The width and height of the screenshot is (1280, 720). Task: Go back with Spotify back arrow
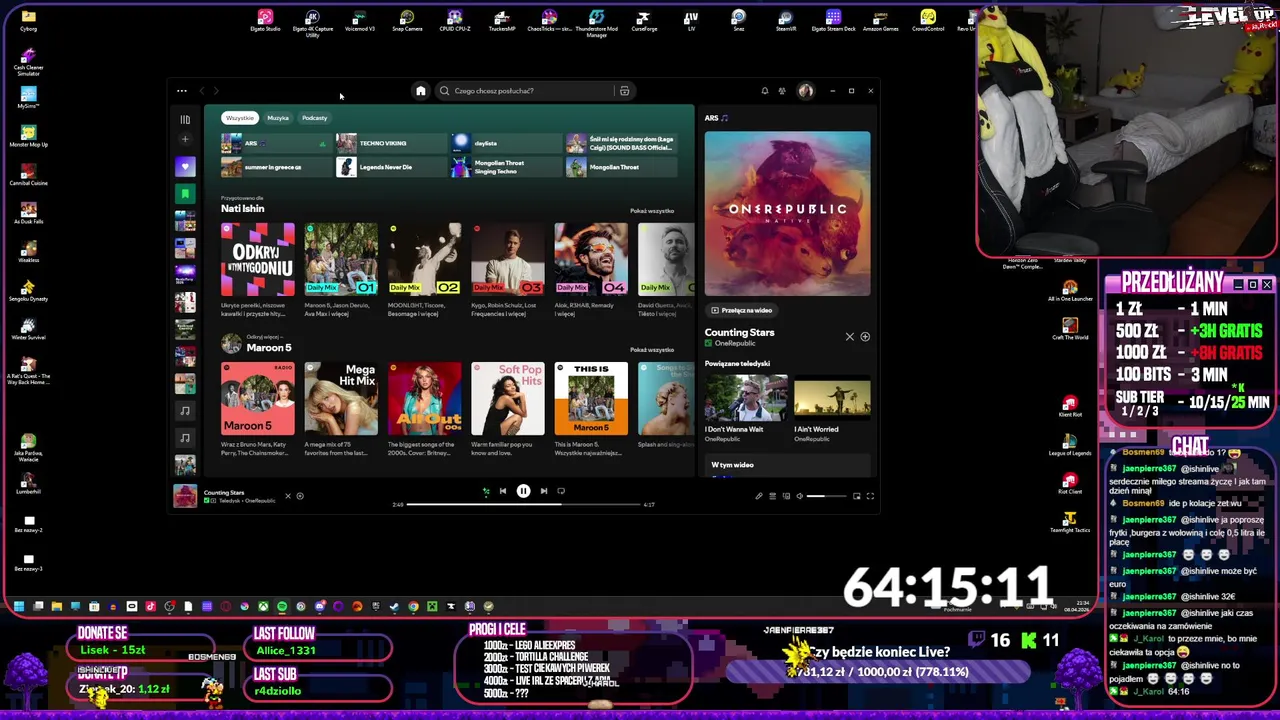click(202, 91)
